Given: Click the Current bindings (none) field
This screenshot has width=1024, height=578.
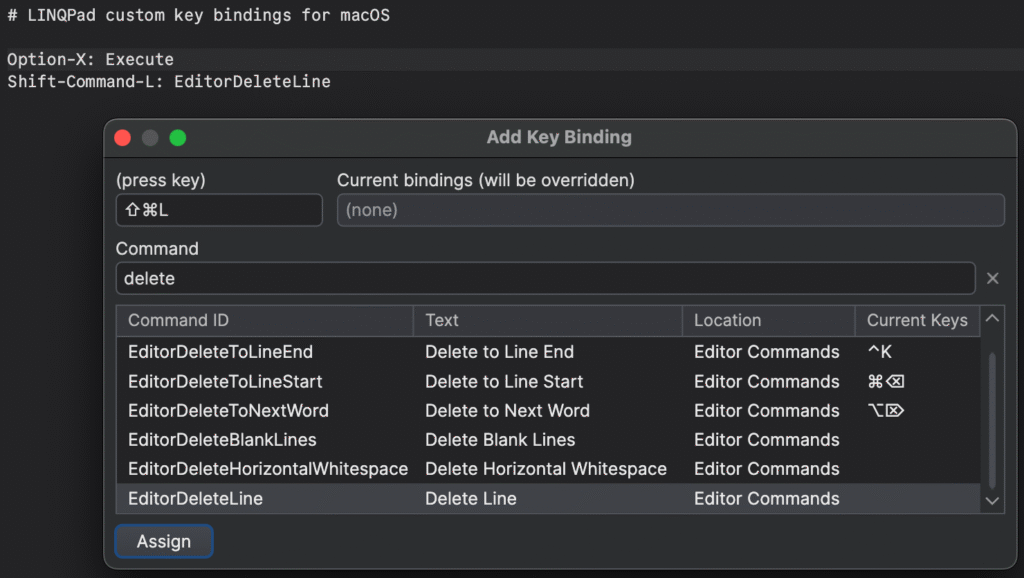Looking at the screenshot, I should click(670, 210).
